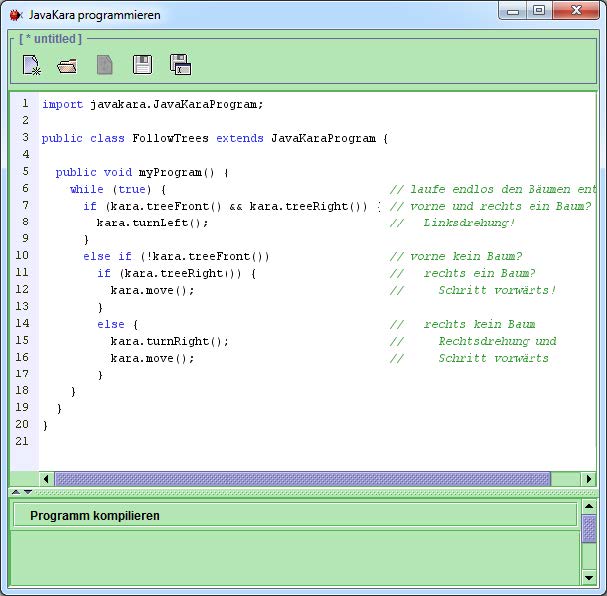The image size is (607, 596).
Task: Expand editor with splitter down arrow
Action: tap(27, 492)
